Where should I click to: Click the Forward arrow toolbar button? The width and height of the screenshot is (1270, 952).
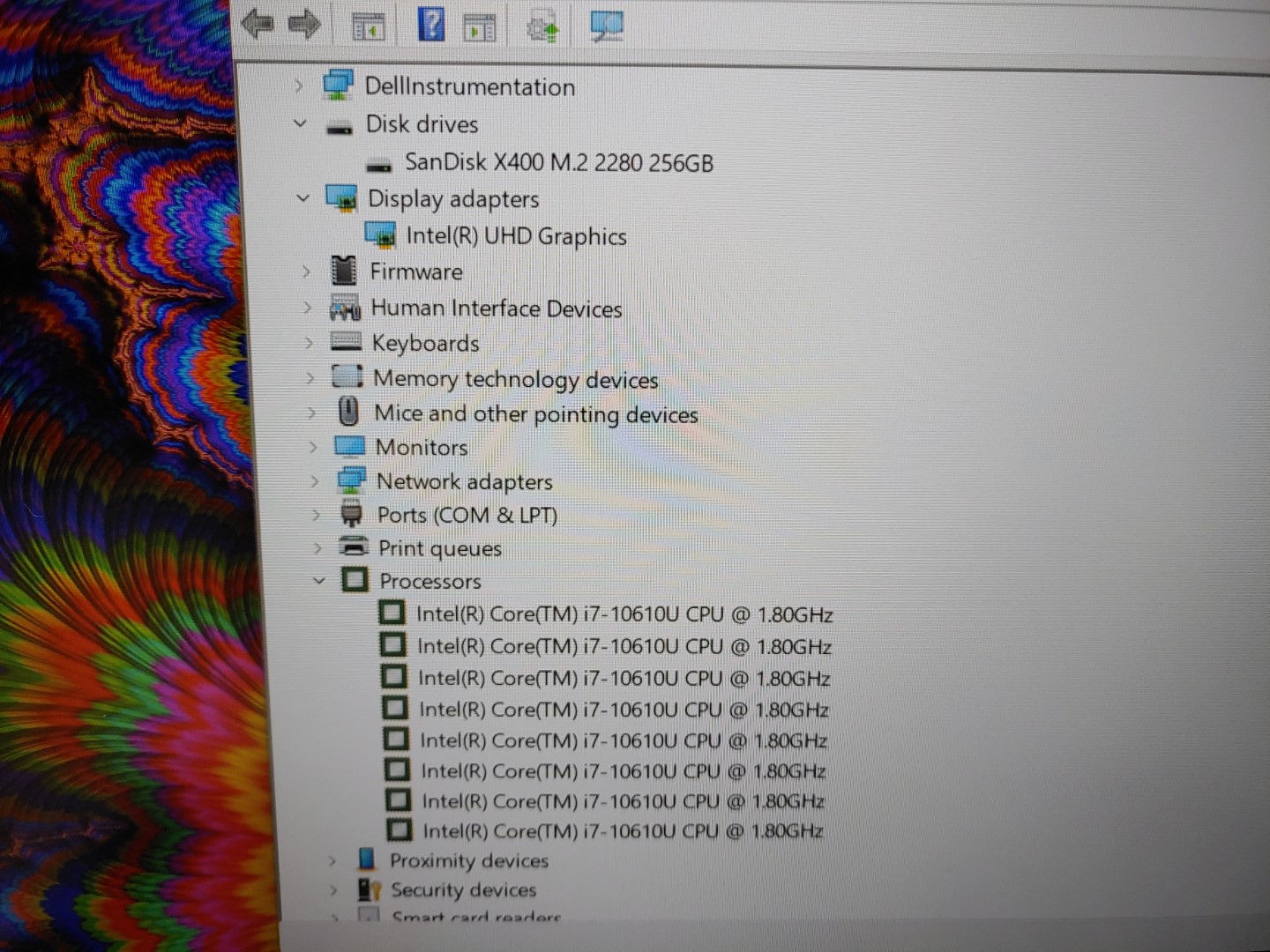click(304, 24)
